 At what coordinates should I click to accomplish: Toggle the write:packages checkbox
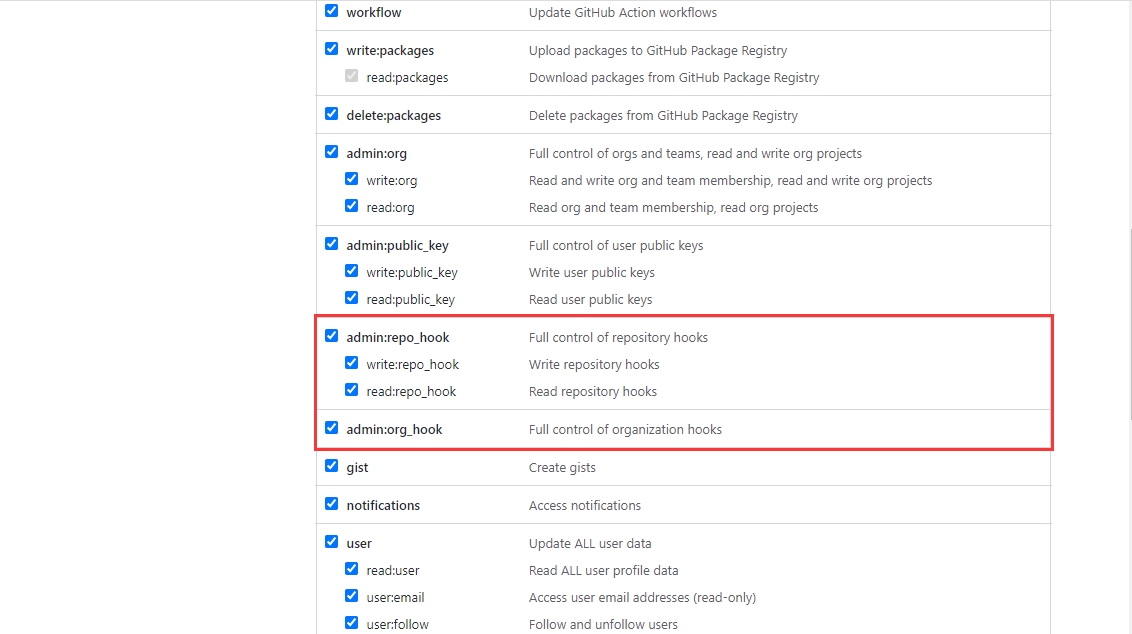[x=331, y=49]
